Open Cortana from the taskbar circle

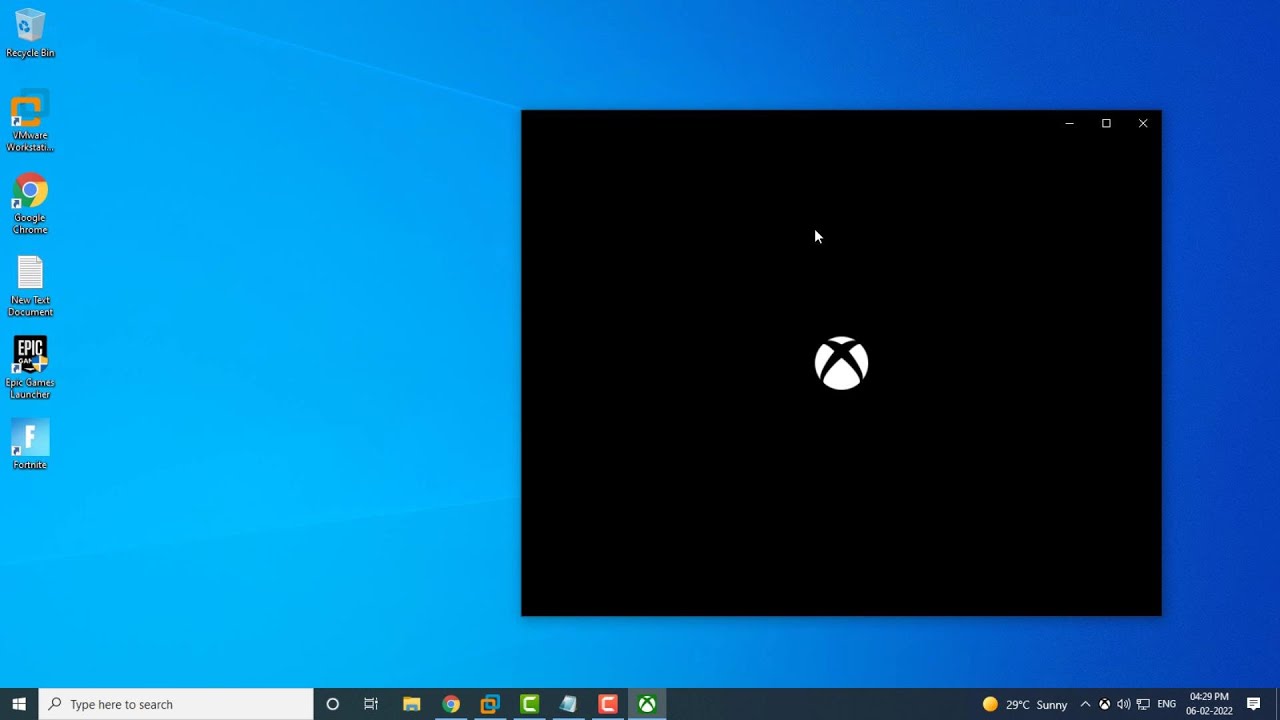pos(333,704)
